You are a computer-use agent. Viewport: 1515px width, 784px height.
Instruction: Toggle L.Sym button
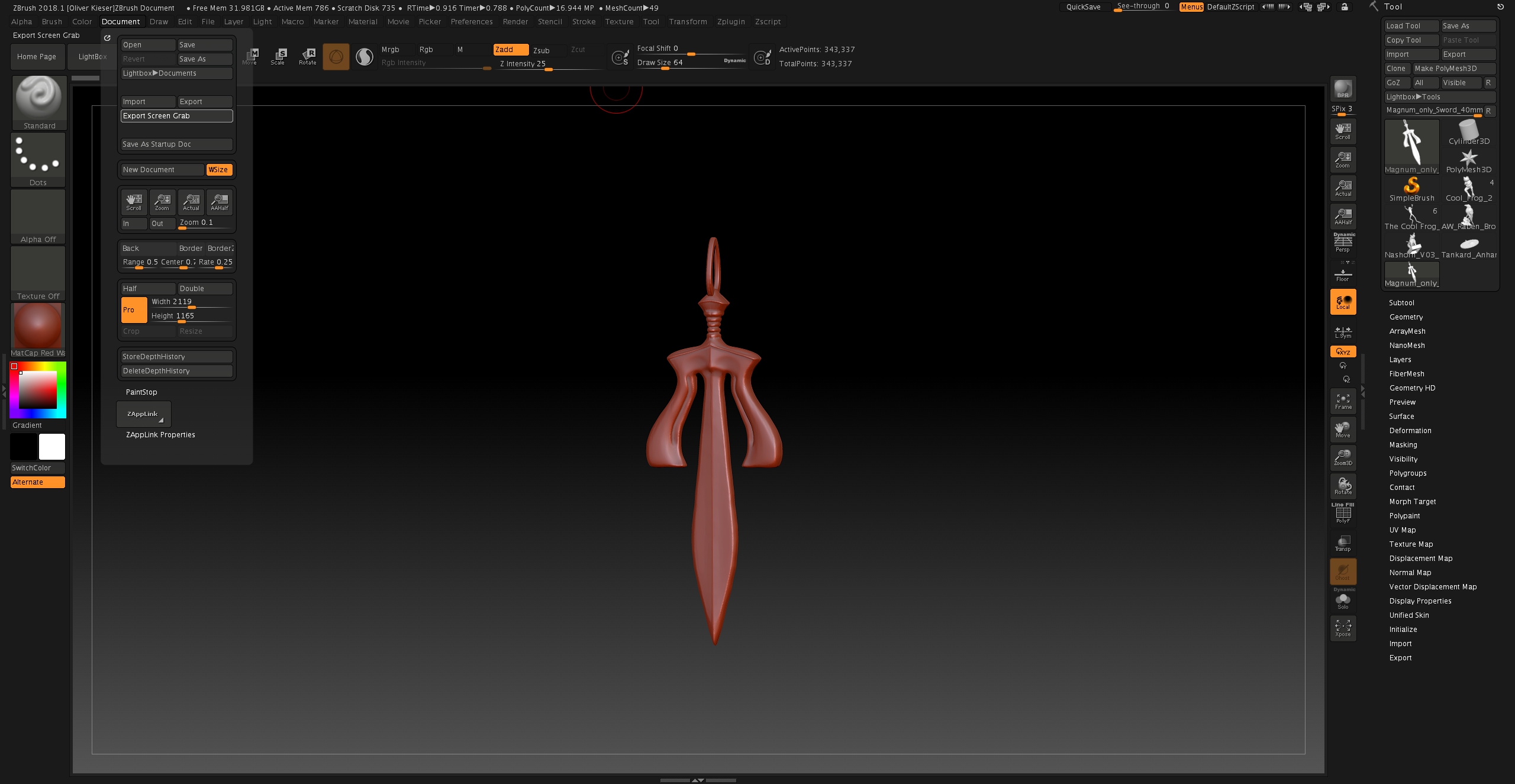(x=1343, y=331)
